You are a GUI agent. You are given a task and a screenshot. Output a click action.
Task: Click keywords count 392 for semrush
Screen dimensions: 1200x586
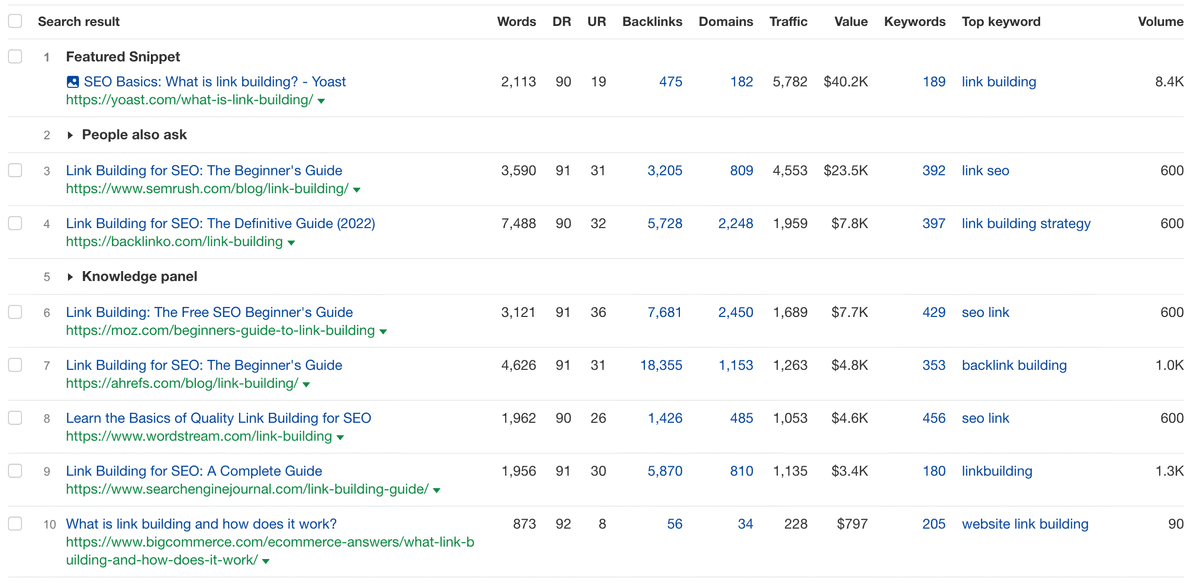tap(934, 171)
